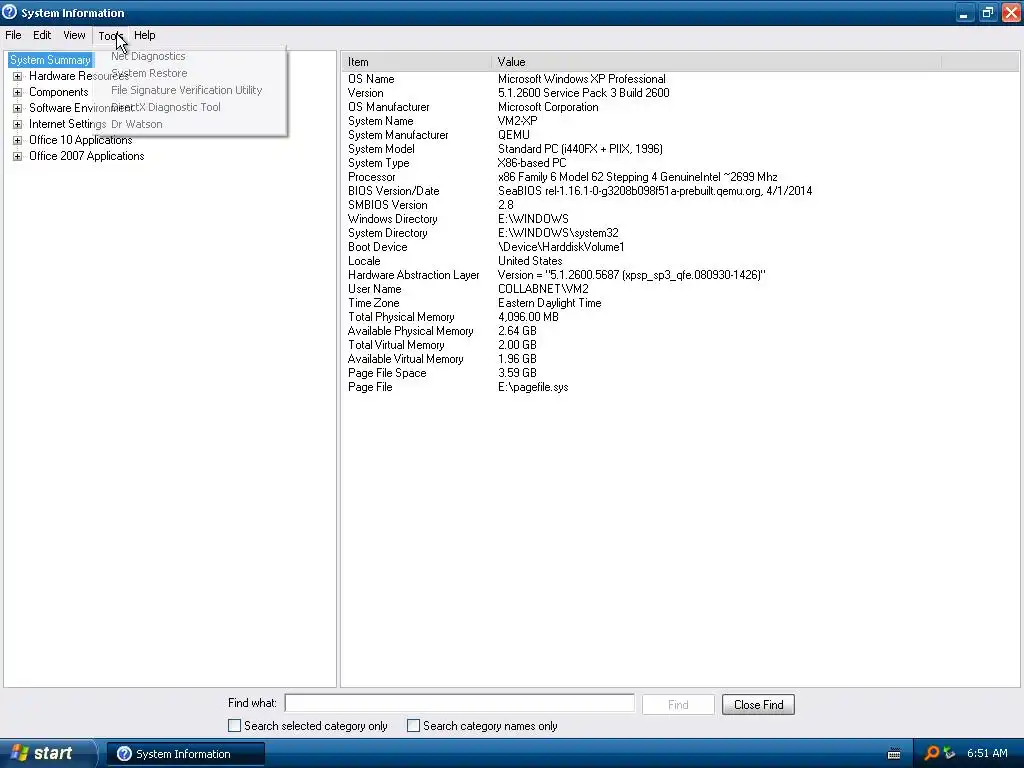Image resolution: width=1024 pixels, height=768 pixels.
Task: Click the COLLABNET\VM2 value
Action: pyautogui.click(x=543, y=289)
